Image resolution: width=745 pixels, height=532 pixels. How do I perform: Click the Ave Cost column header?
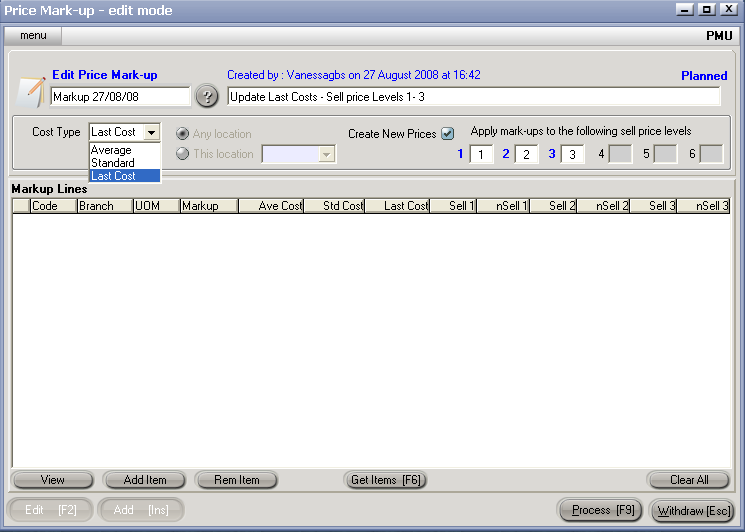[x=271, y=206]
